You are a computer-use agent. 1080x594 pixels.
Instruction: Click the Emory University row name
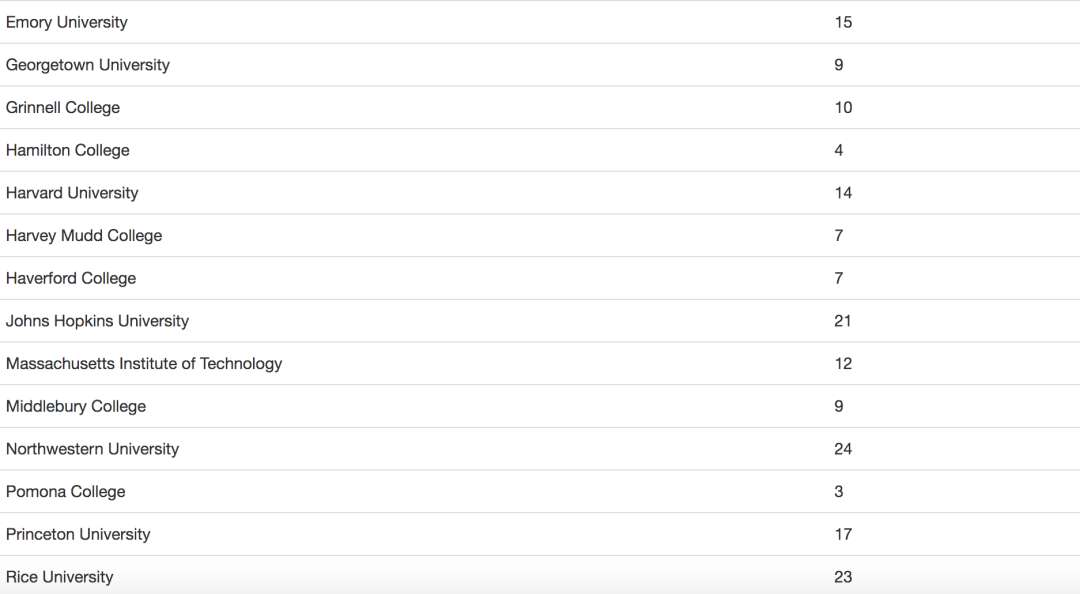pyautogui.click(x=67, y=22)
